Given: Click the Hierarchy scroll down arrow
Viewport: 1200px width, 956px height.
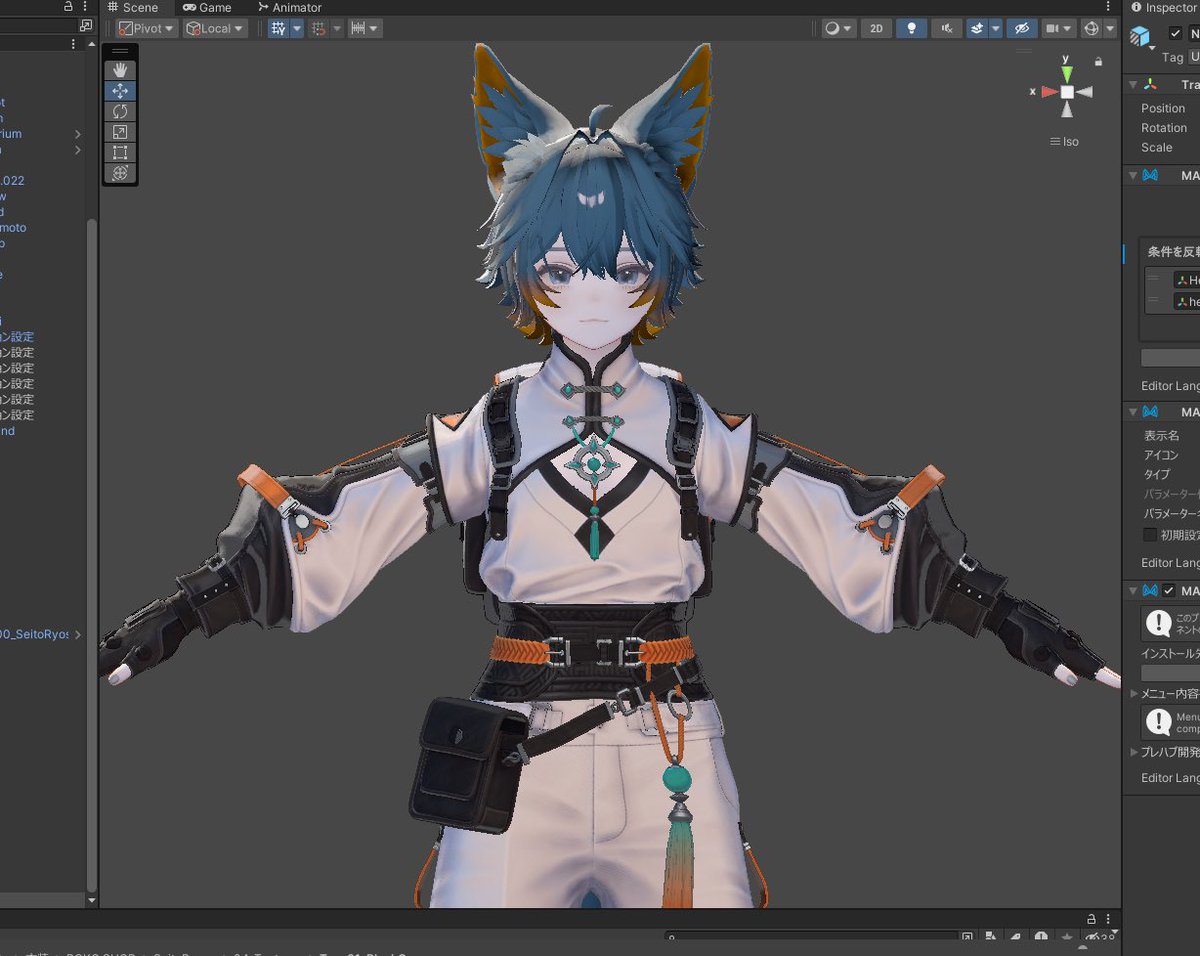Looking at the screenshot, I should pyautogui.click(x=93, y=901).
